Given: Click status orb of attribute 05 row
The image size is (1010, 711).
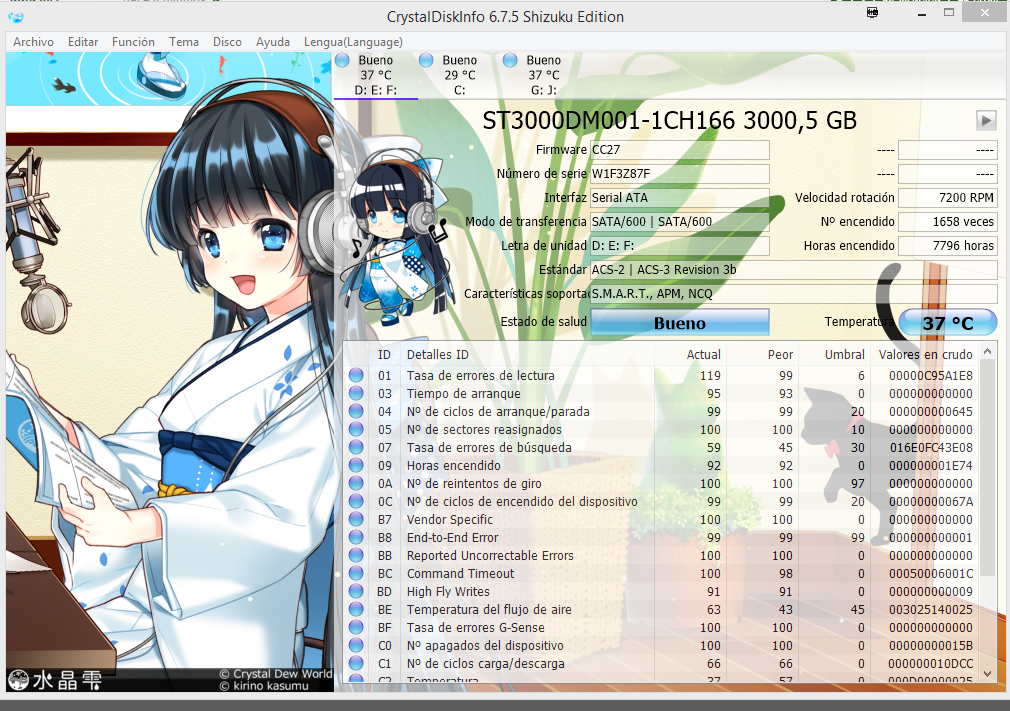Looking at the screenshot, I should pos(356,430).
